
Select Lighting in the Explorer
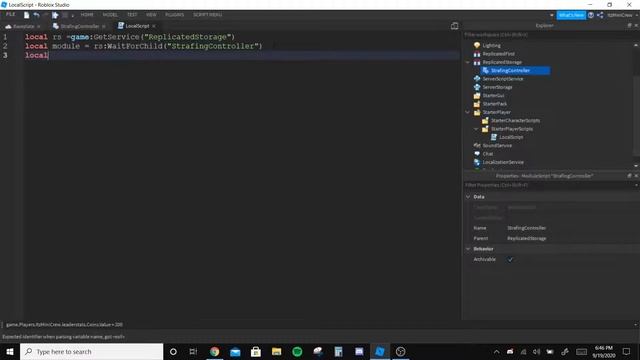[491, 45]
